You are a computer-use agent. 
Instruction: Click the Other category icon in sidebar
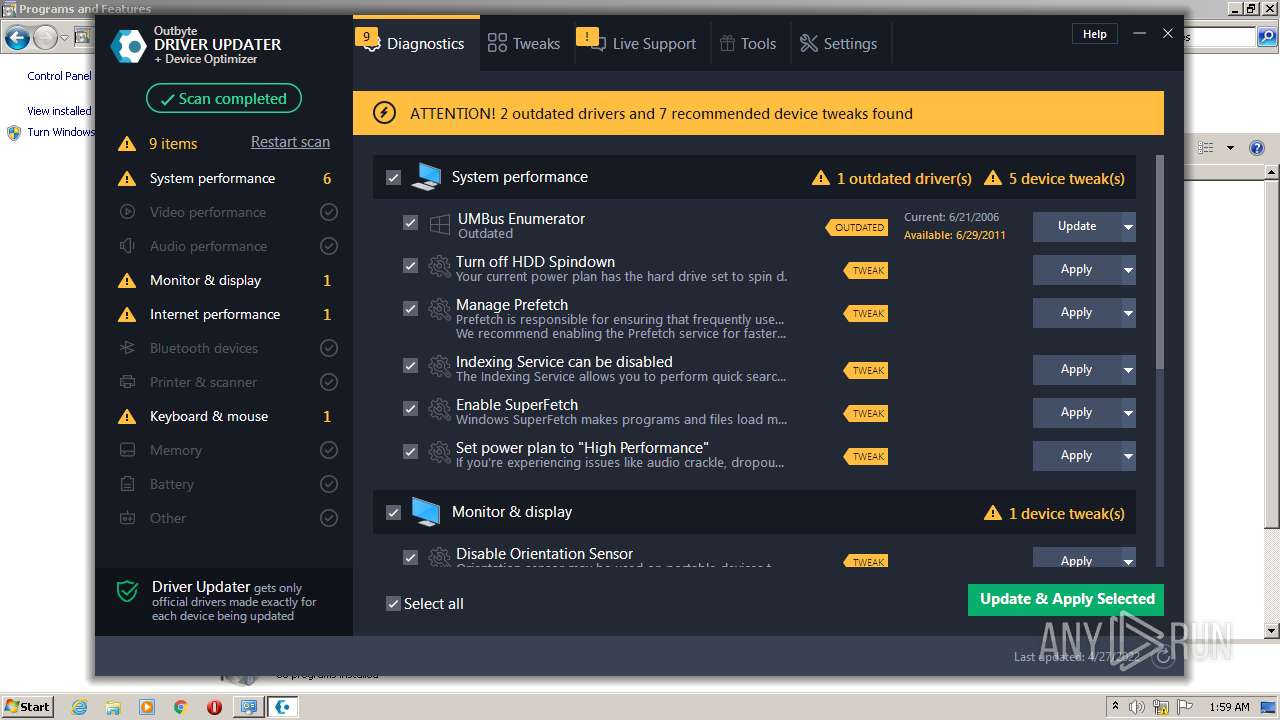[x=127, y=518]
